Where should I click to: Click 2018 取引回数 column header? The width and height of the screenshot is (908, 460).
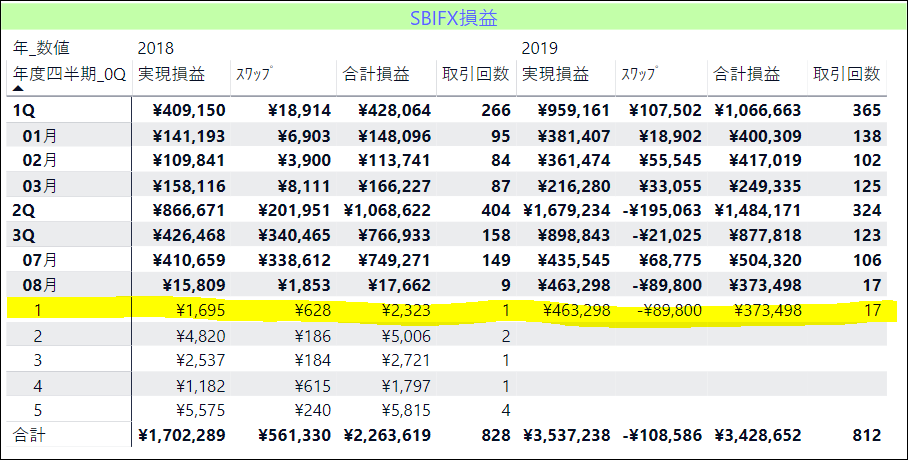[x=475, y=74]
